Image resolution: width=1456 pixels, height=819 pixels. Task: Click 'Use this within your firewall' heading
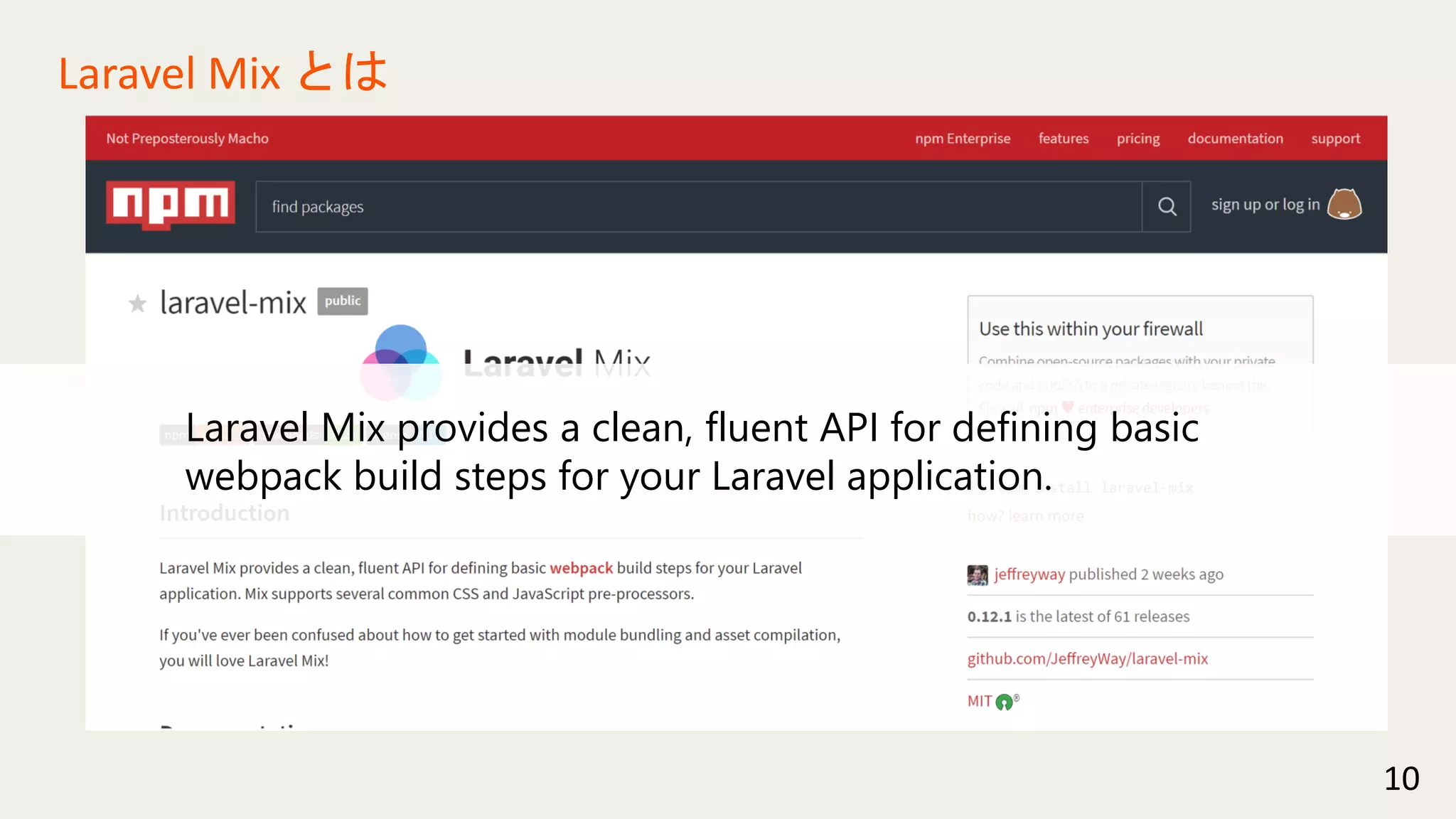[x=1091, y=329]
